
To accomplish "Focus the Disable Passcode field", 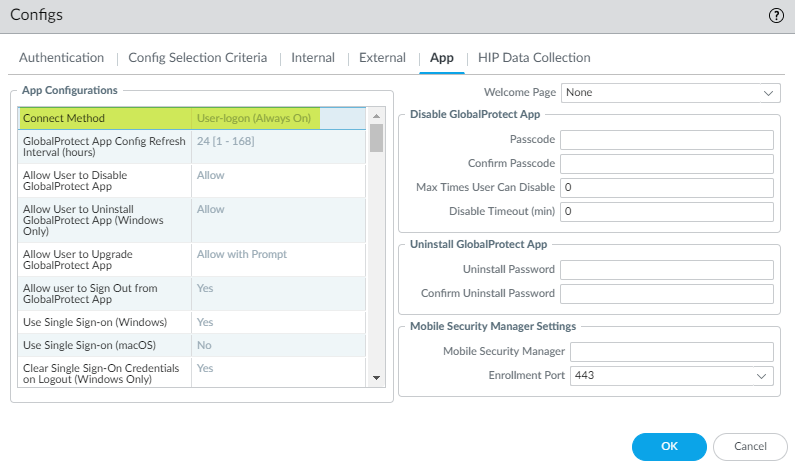I will [667, 139].
